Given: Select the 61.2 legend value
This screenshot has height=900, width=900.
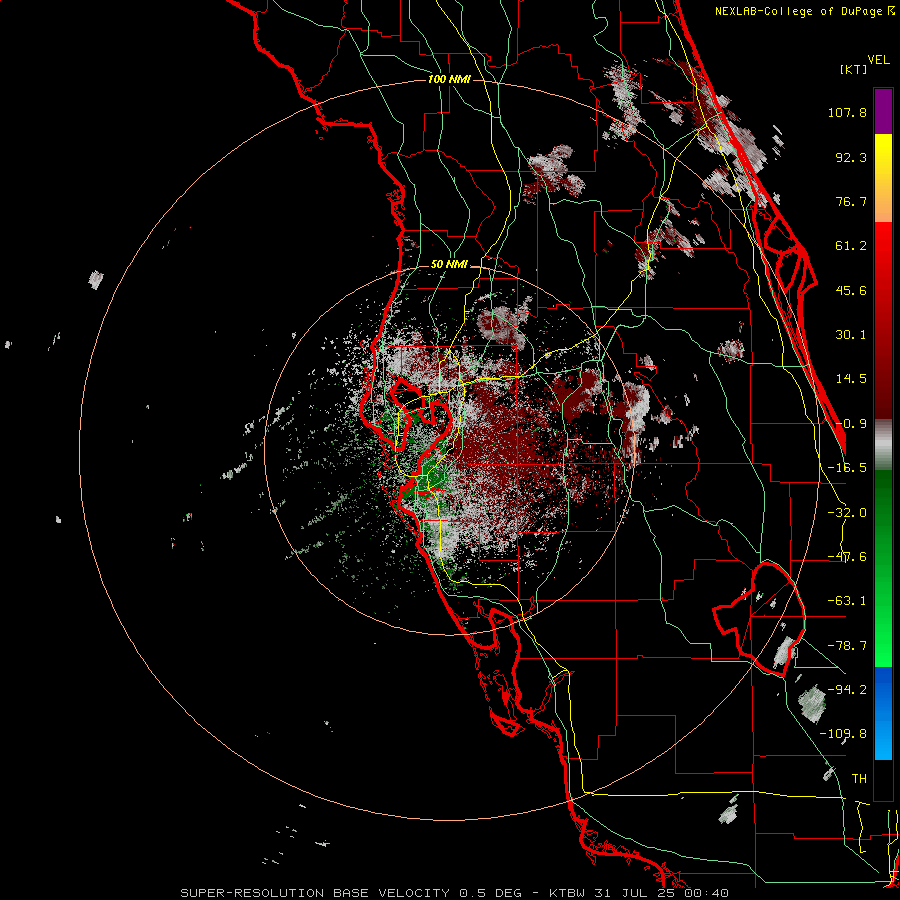Looking at the screenshot, I should click(851, 246).
